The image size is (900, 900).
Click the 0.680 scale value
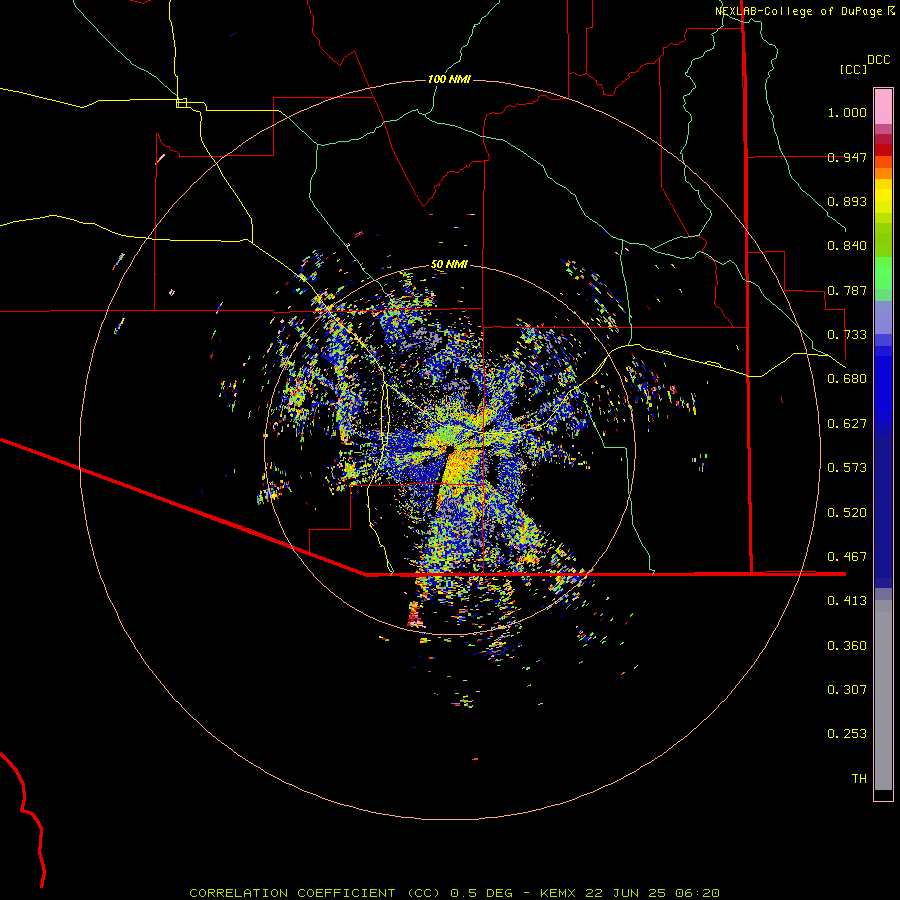click(x=847, y=379)
